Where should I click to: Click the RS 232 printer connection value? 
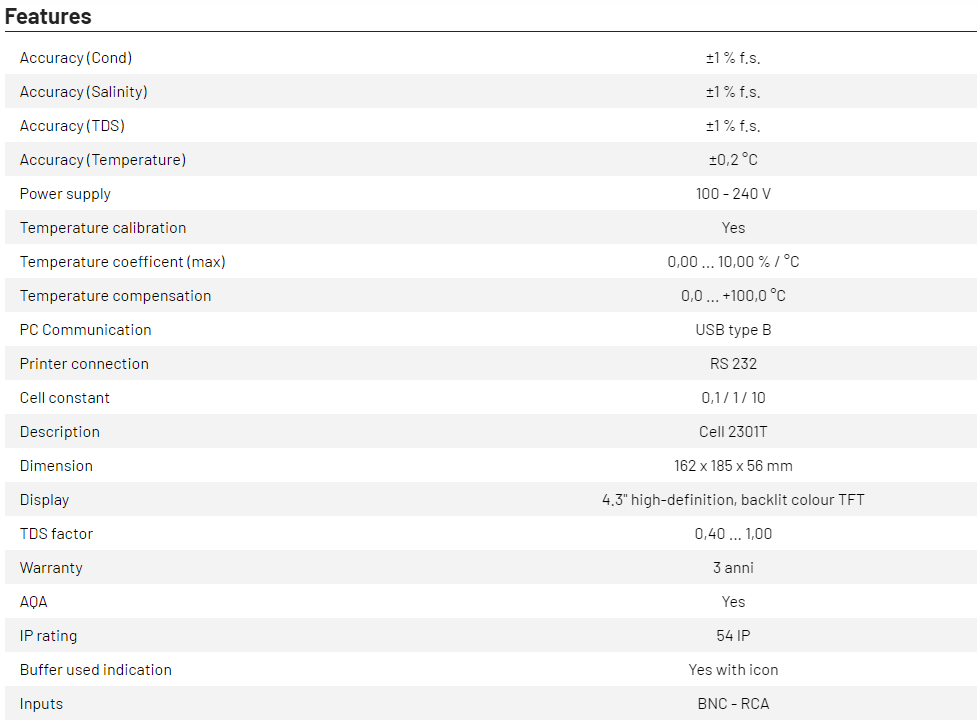point(733,364)
